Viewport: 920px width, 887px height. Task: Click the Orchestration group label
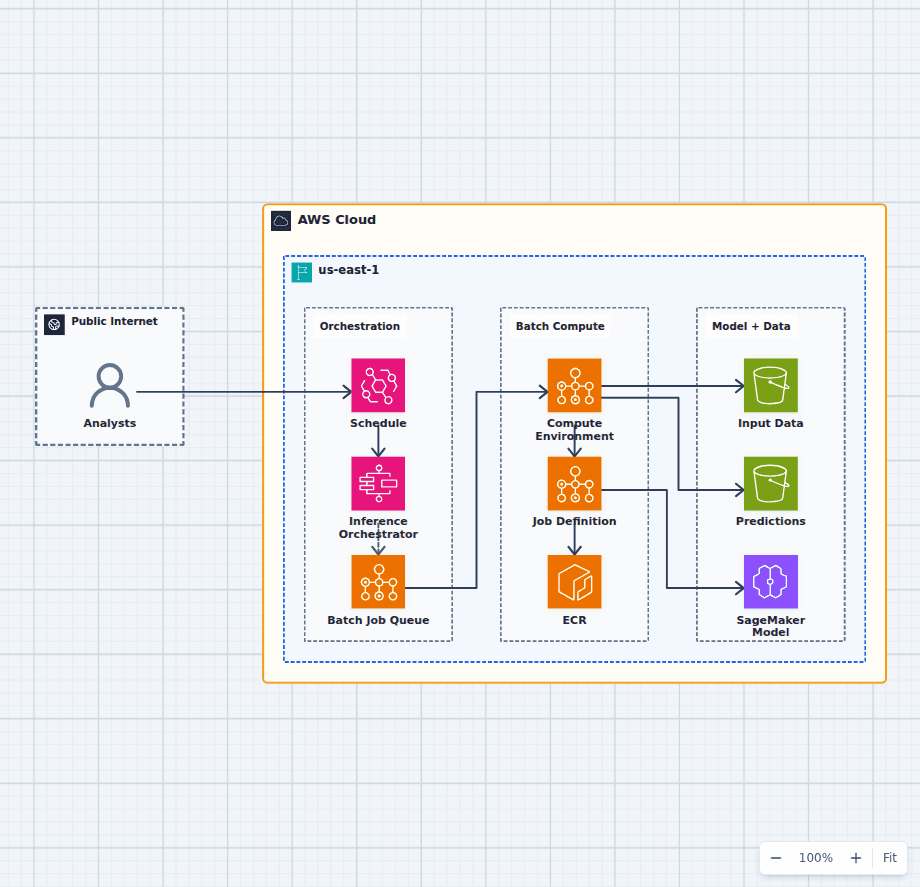click(360, 326)
